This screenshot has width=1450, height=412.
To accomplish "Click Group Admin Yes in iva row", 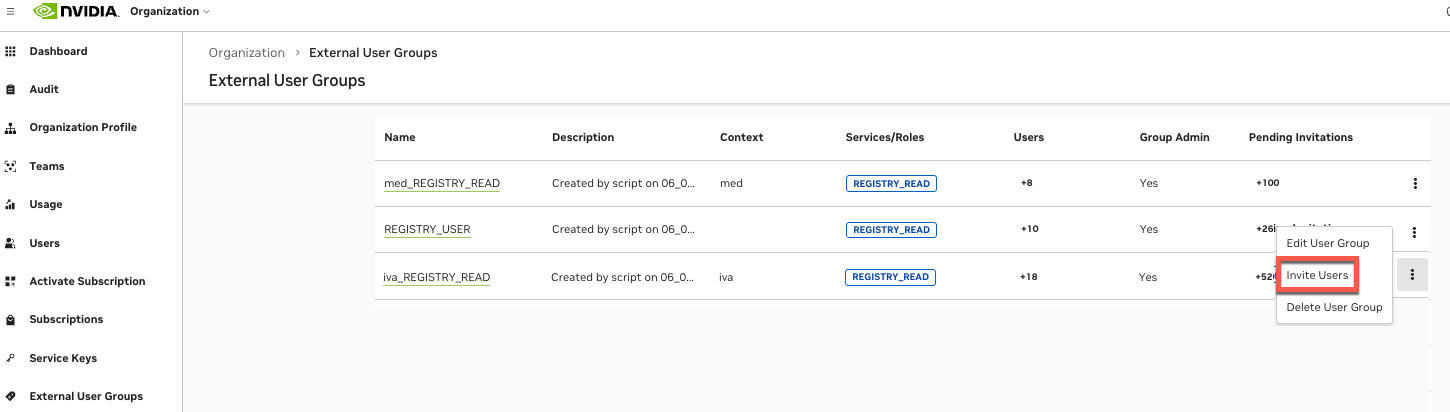I will point(1148,277).
